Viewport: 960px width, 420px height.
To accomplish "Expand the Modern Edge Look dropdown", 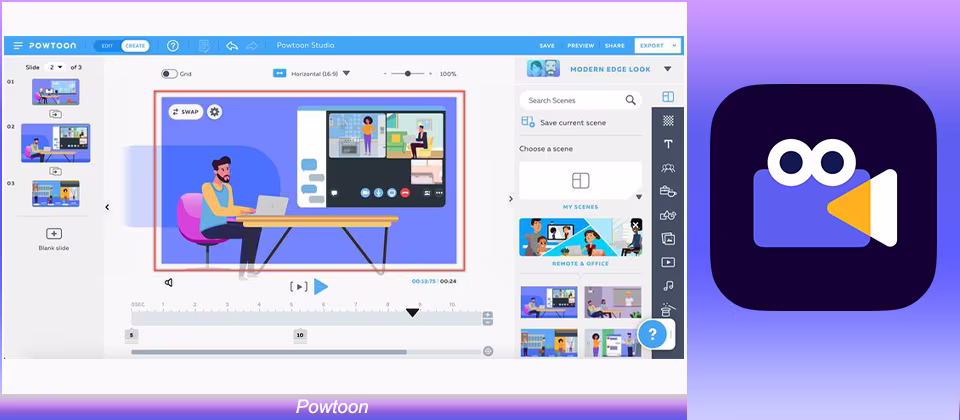I will (667, 69).
